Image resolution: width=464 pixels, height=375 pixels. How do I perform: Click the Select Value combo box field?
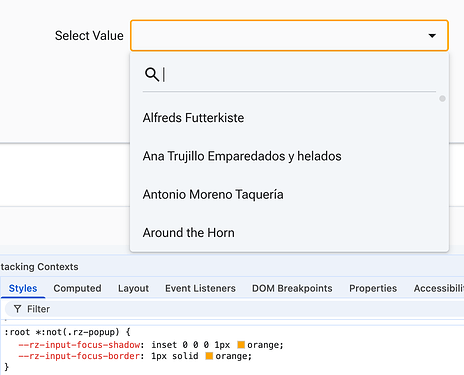pyautogui.click(x=289, y=36)
